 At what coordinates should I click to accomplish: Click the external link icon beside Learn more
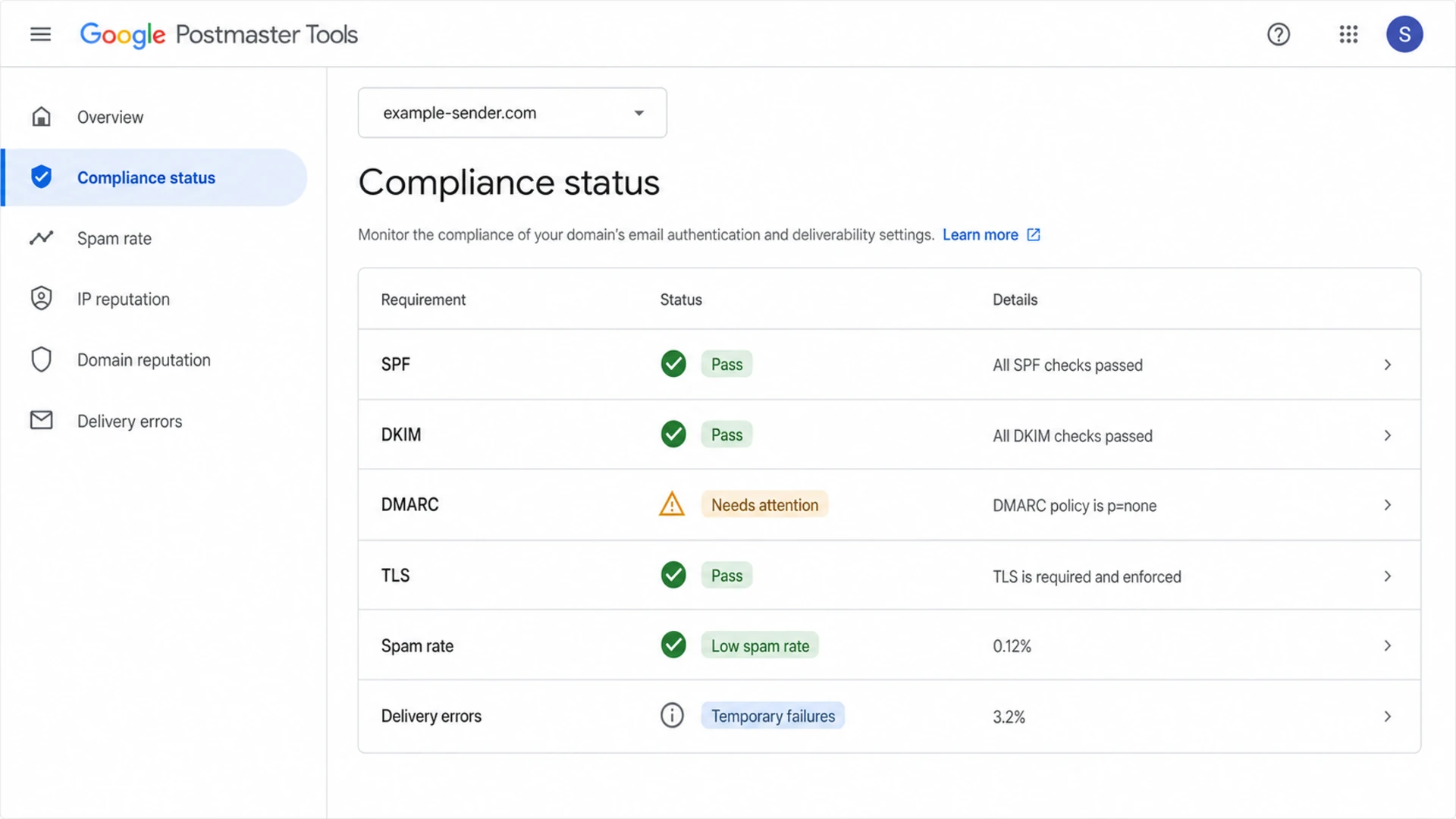[1034, 235]
